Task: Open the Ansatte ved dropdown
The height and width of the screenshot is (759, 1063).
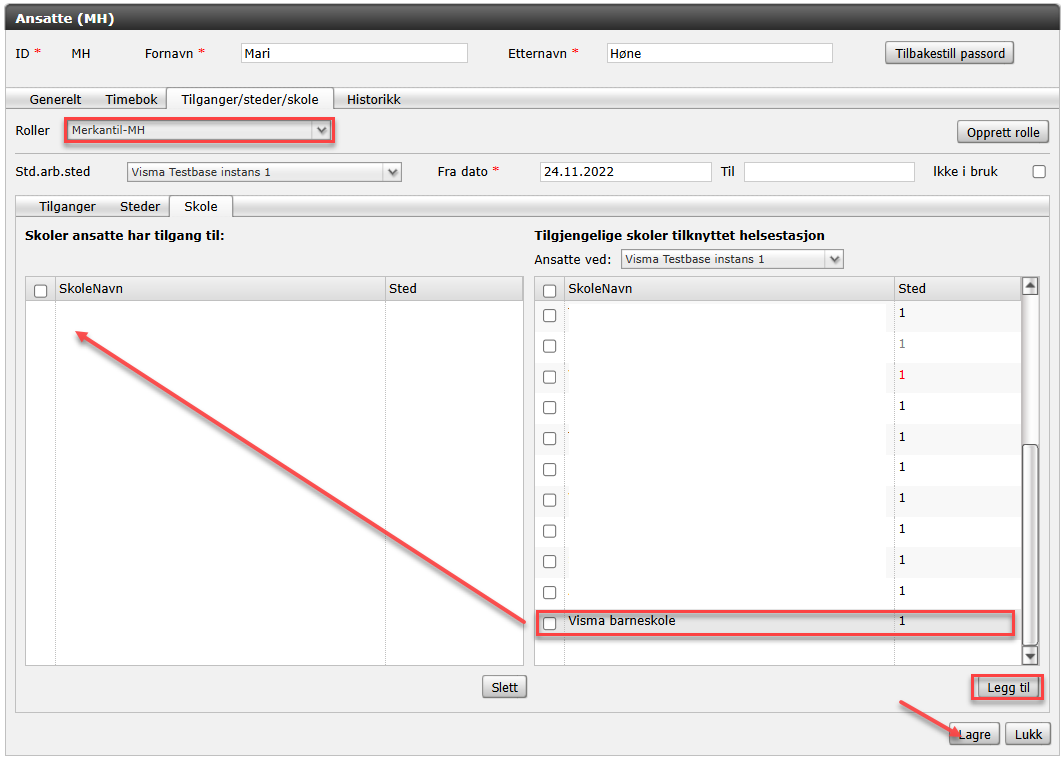Action: point(732,259)
